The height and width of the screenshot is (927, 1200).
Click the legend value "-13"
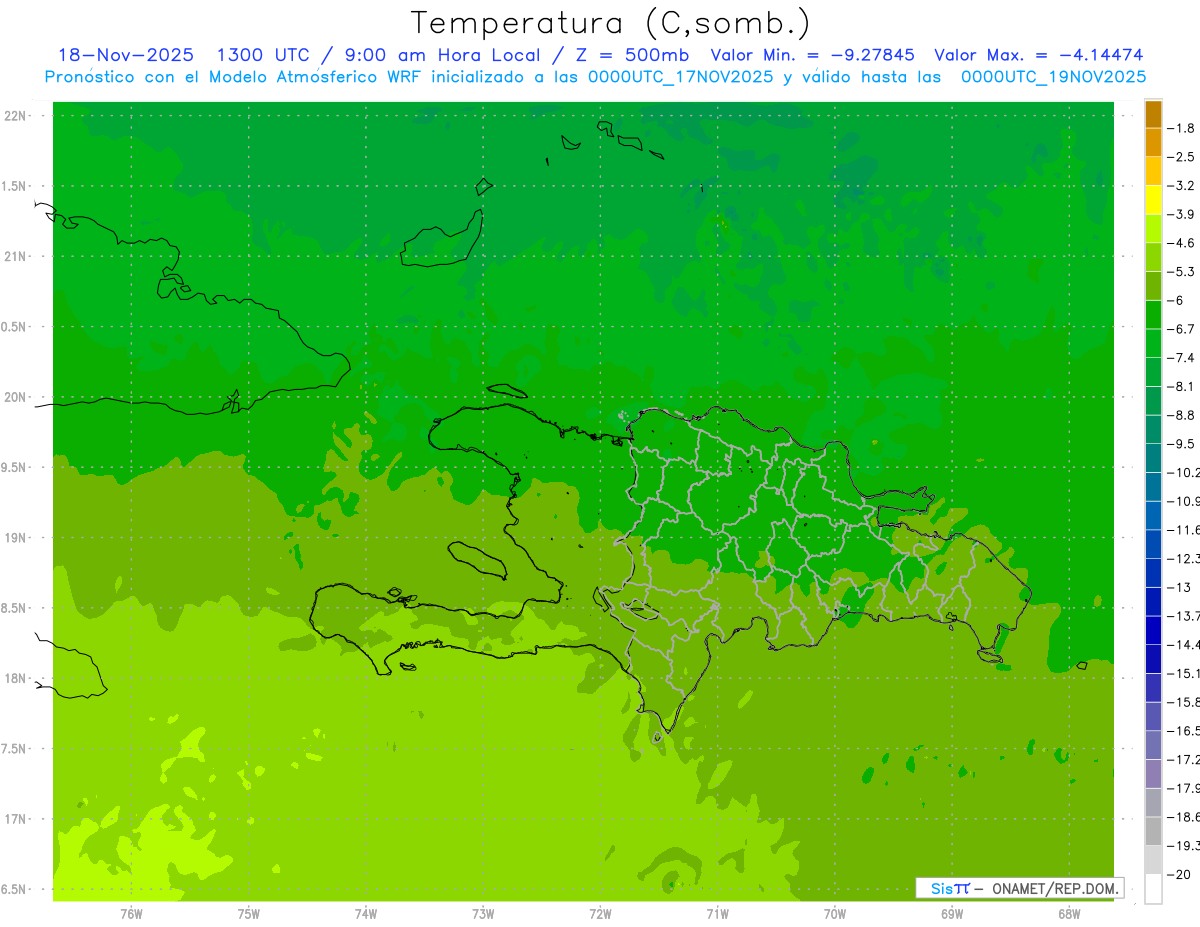[1180, 587]
